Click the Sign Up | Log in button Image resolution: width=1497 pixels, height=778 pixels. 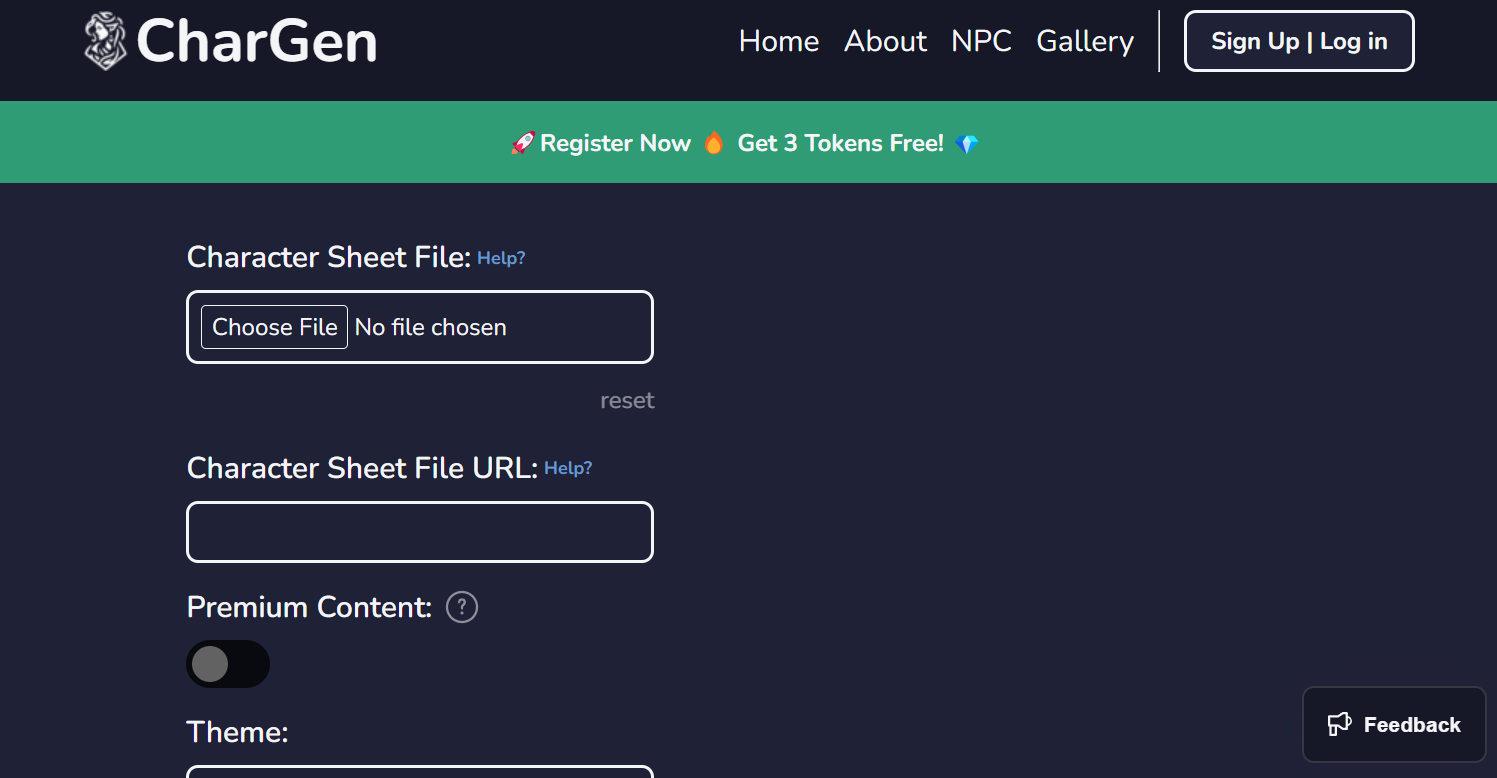(x=1298, y=41)
